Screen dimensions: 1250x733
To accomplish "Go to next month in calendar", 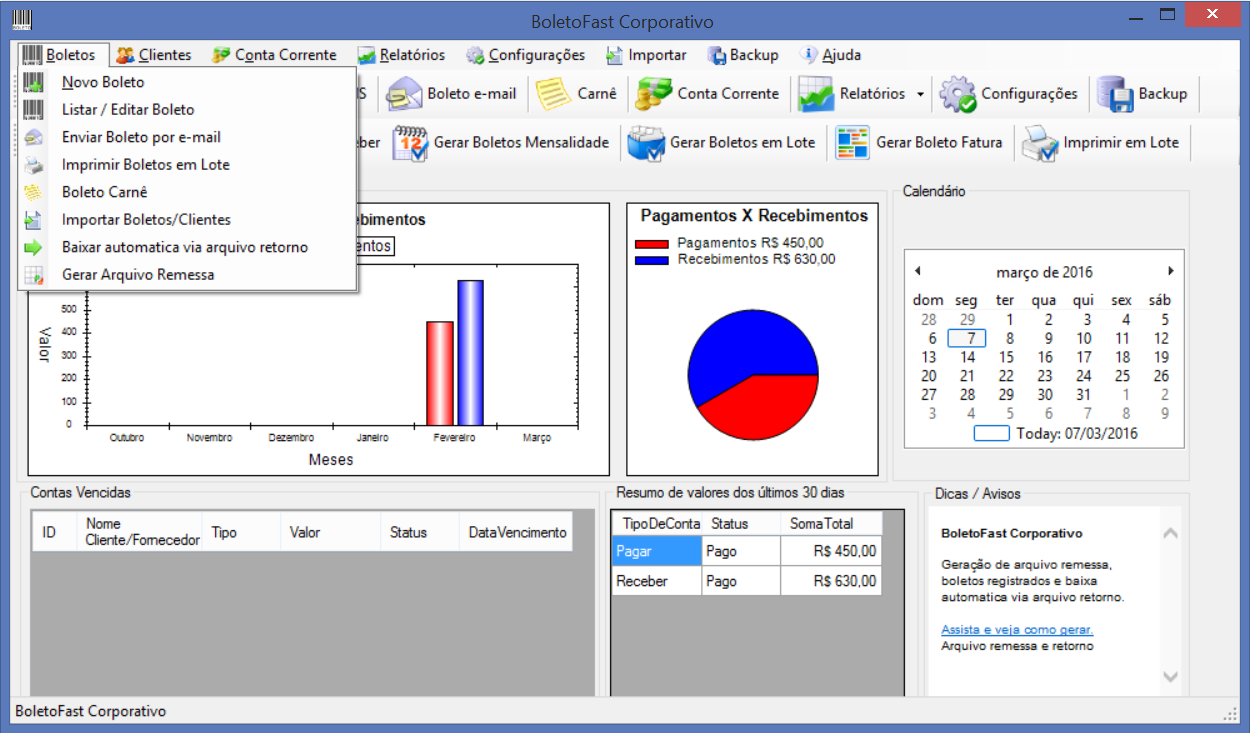I will (1170, 271).
